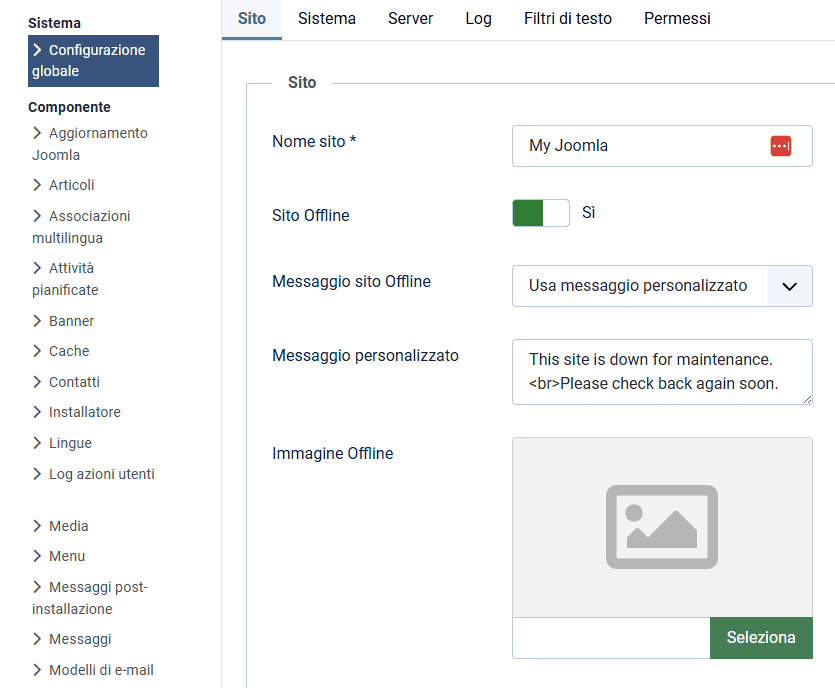This screenshot has width=835, height=688.
Task: Open Configurazione globale in the sidebar
Action: [x=93, y=61]
